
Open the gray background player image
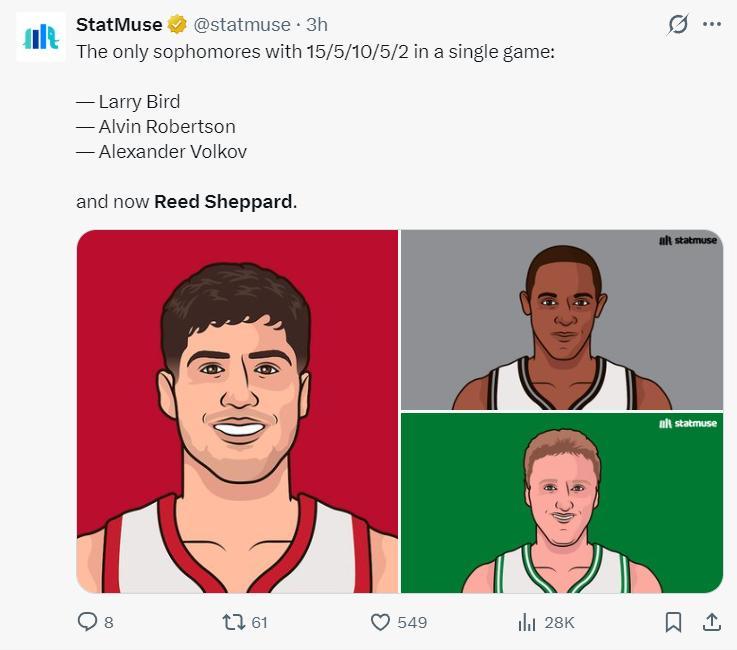coord(561,320)
